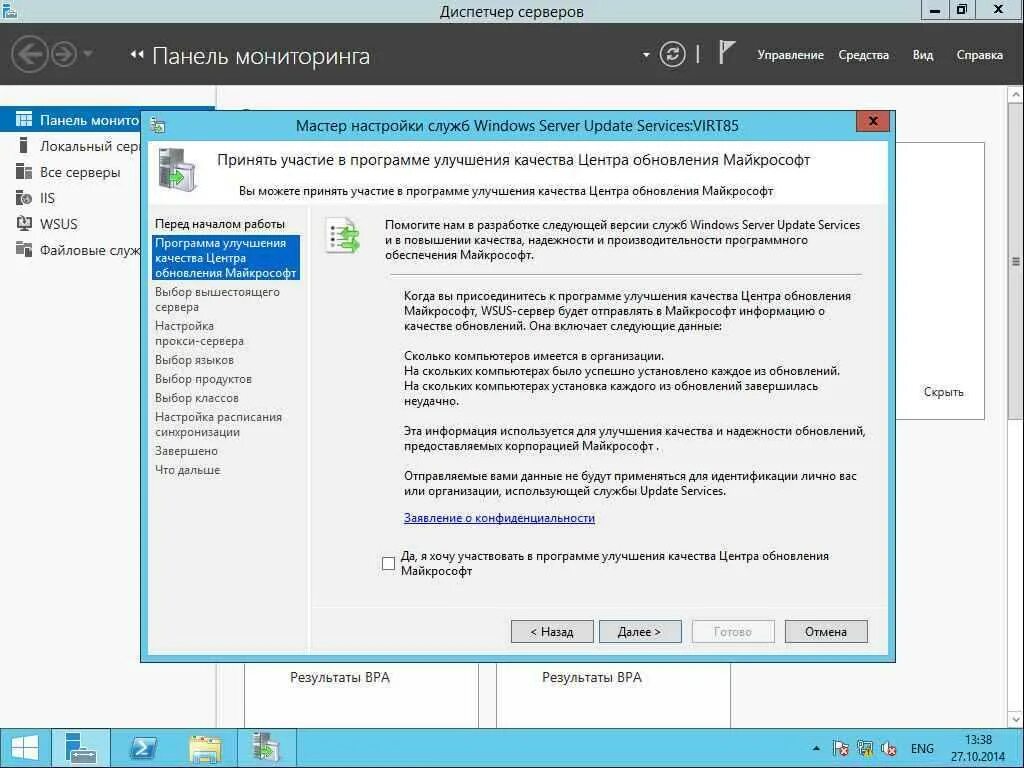Go to Перед началом работы wizard step

pyautogui.click(x=220, y=224)
